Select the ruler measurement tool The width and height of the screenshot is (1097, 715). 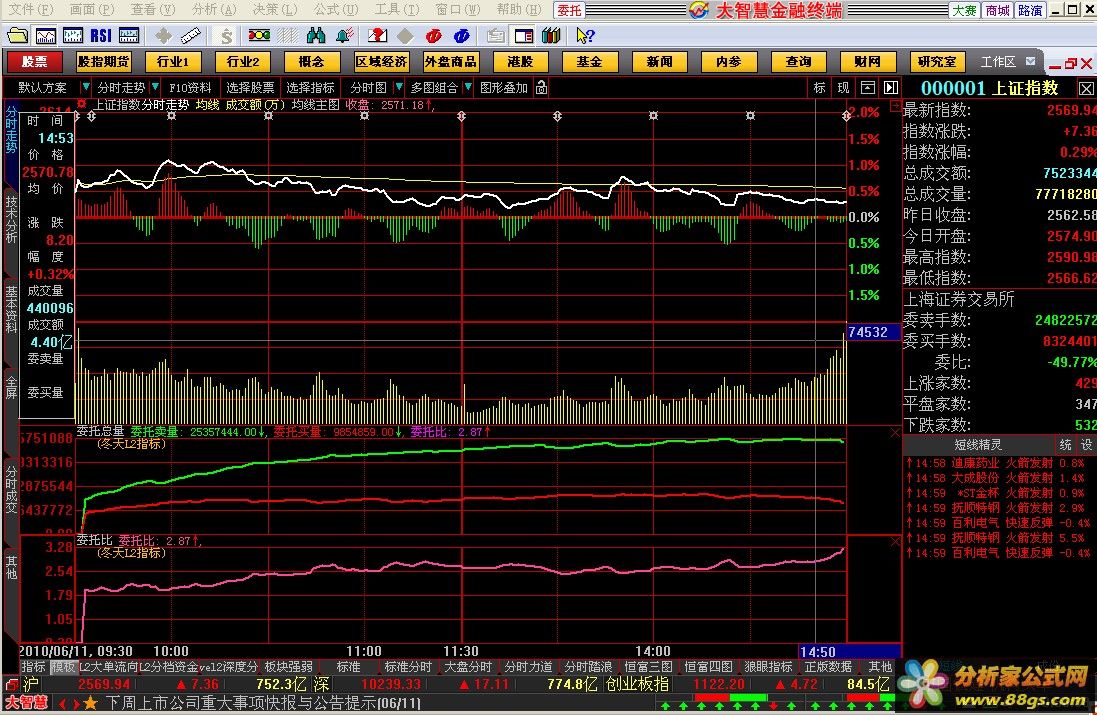pyautogui.click(x=190, y=35)
